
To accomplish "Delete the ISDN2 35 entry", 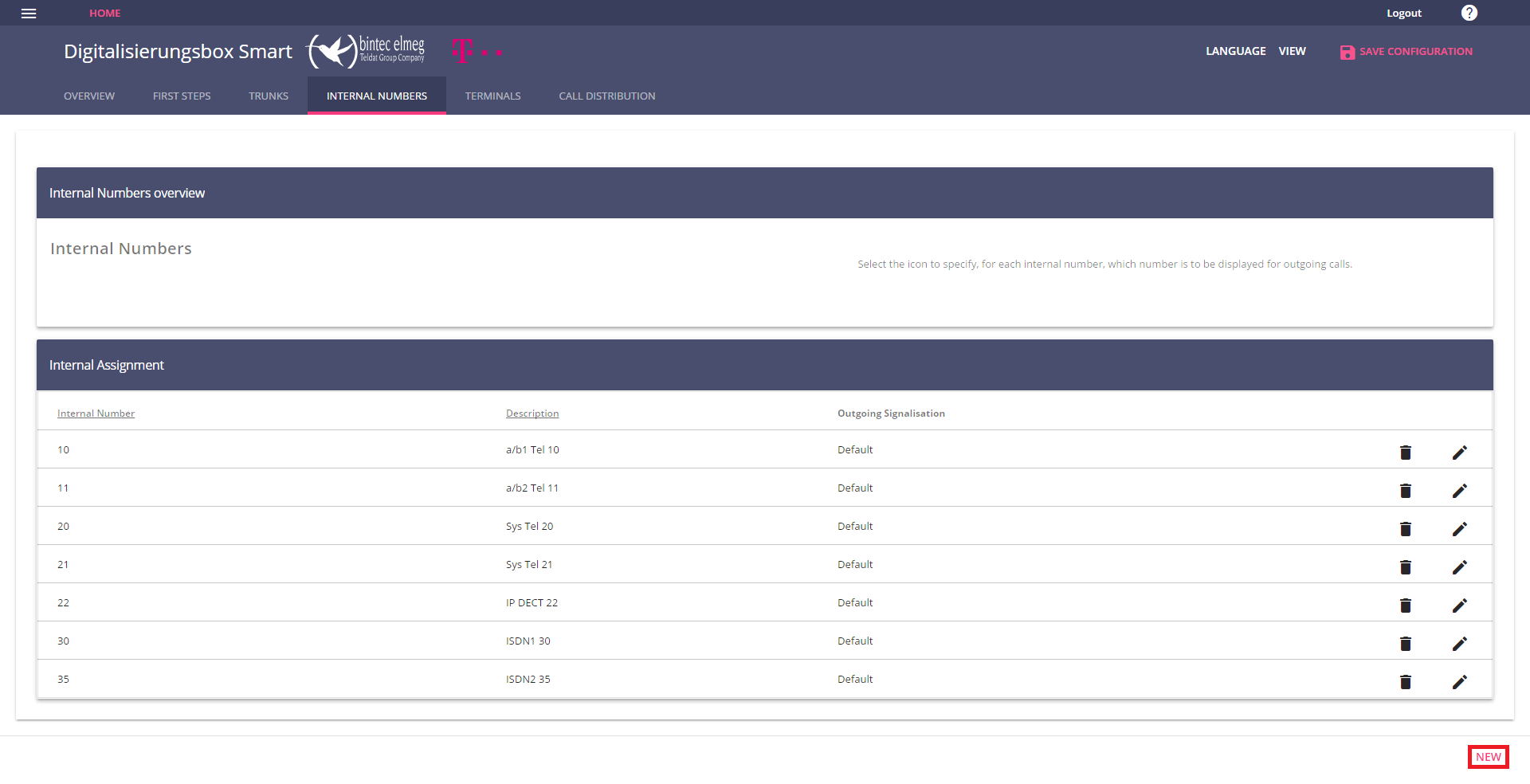I will pos(1405,682).
